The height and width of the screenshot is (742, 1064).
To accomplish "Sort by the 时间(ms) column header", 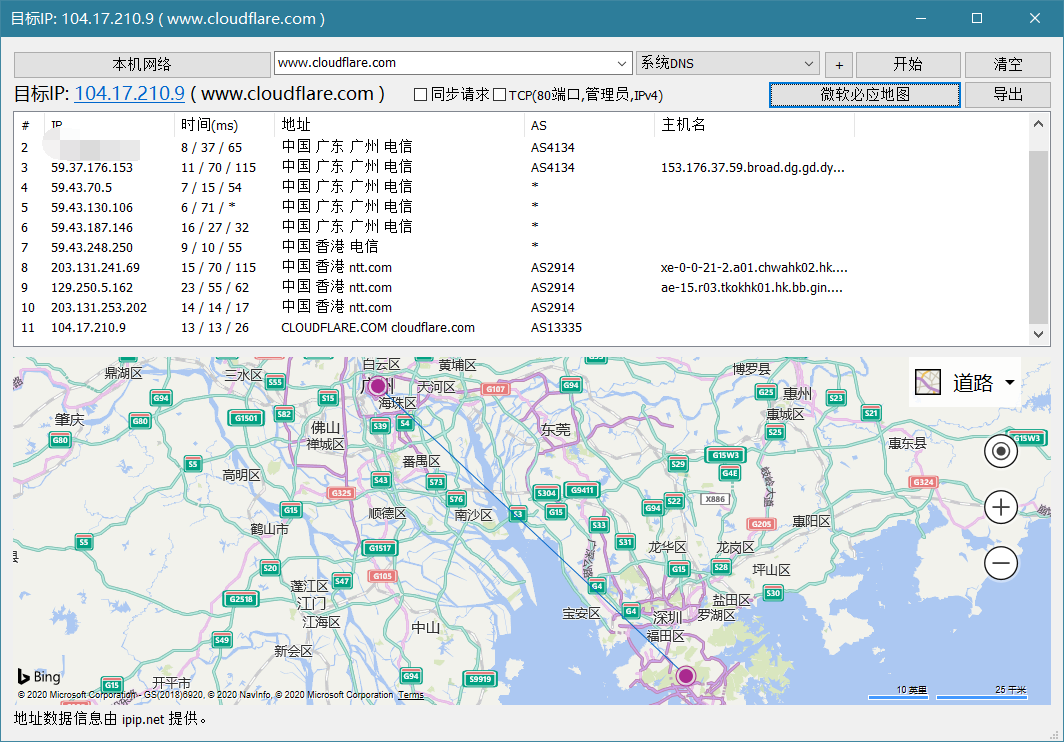I will pos(210,125).
